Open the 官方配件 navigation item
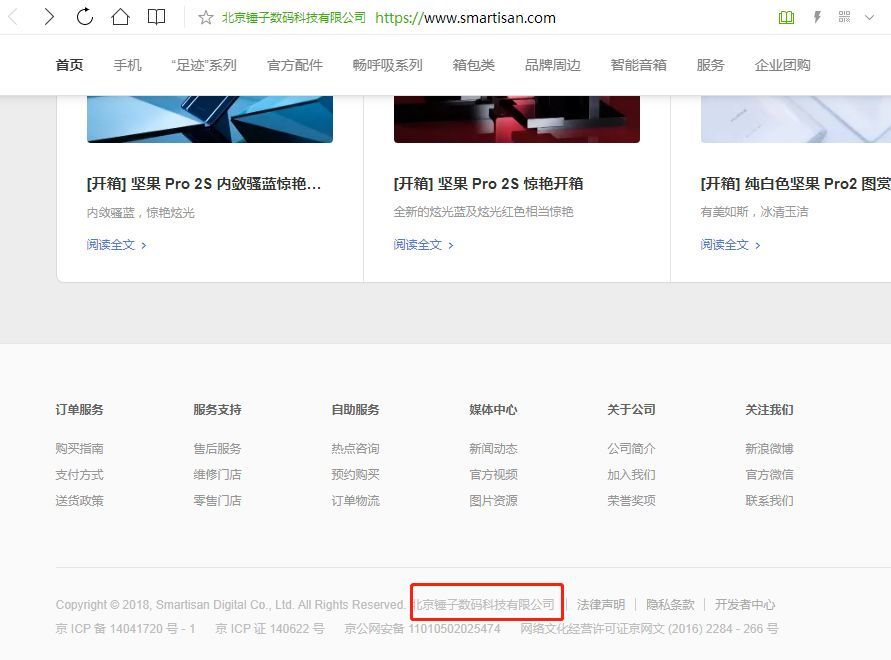 (295, 65)
